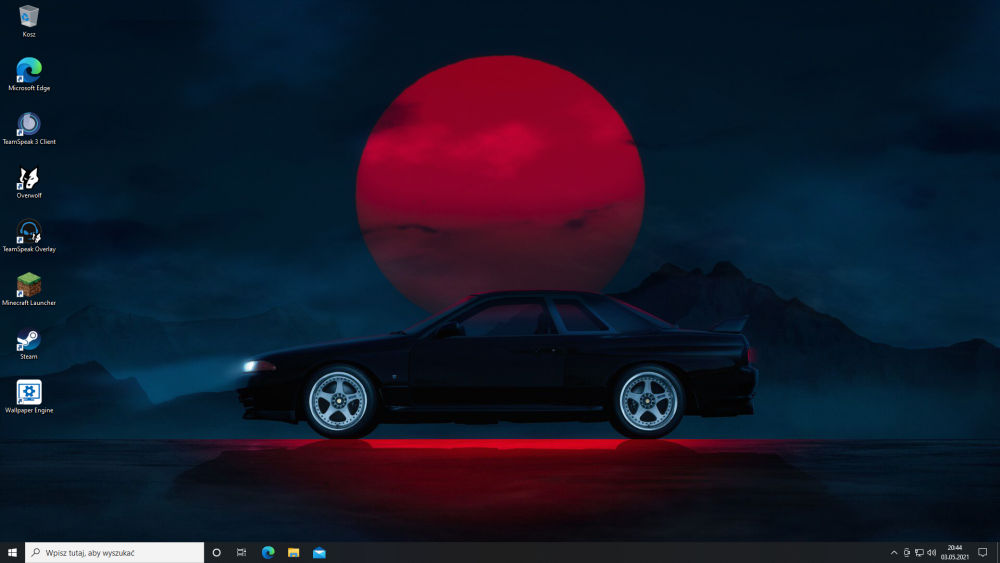
Task: Click the TeamSpeak Overlay desktop shortcut
Action: (x=29, y=232)
